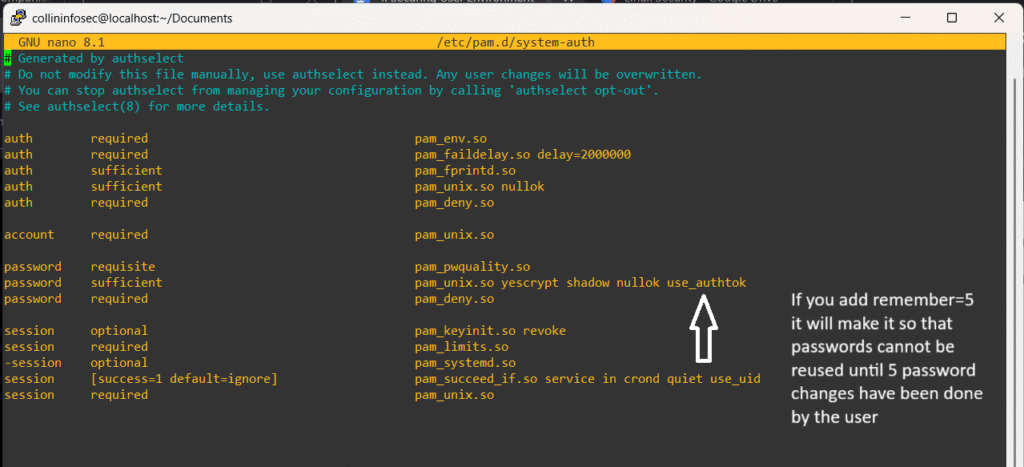Click the 'Generated by authselect' comment

pos(100,59)
